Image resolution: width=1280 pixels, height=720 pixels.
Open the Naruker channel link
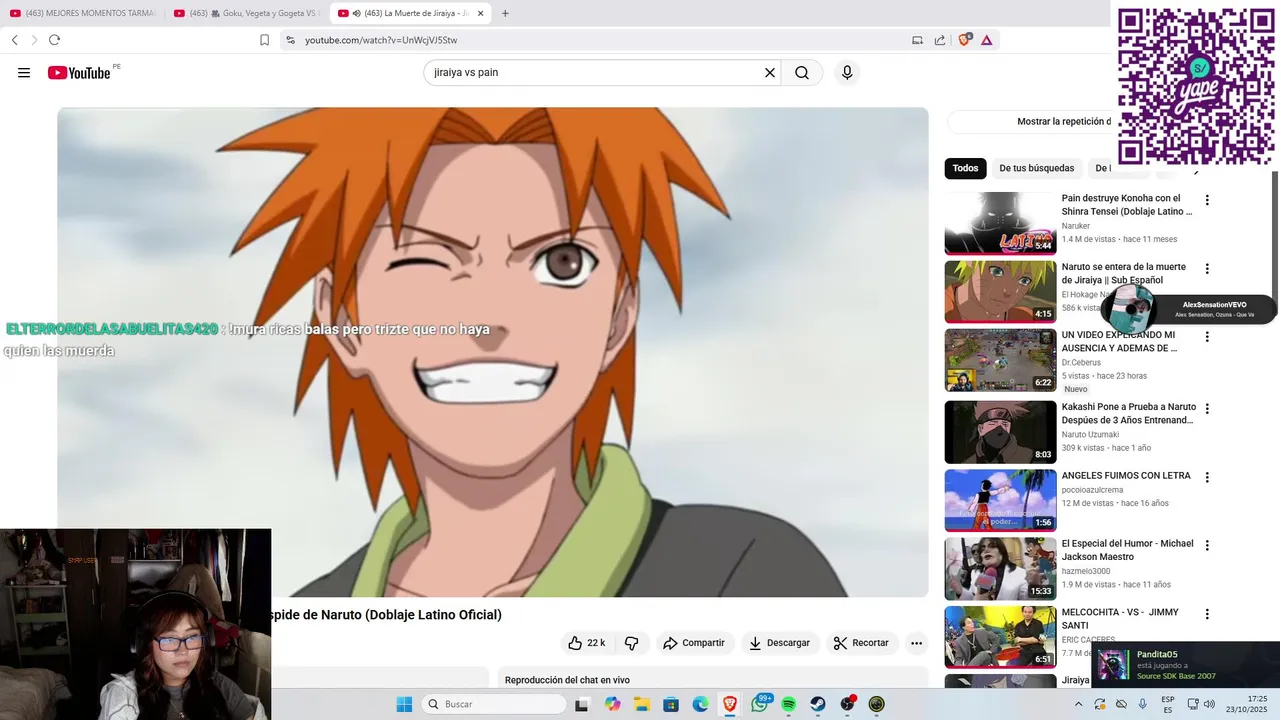point(1076,226)
